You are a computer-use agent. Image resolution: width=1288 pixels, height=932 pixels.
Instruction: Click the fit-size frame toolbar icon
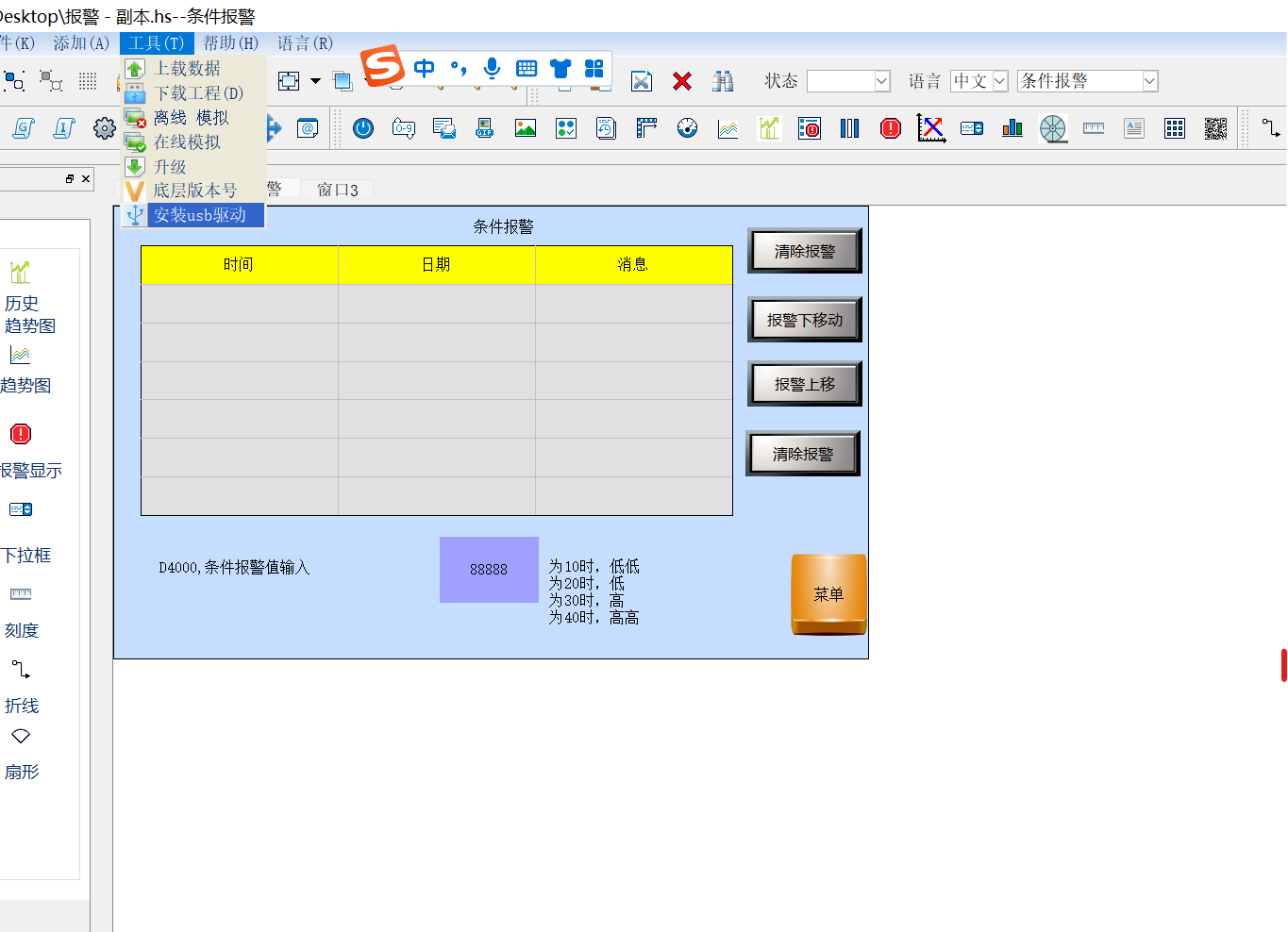click(289, 81)
